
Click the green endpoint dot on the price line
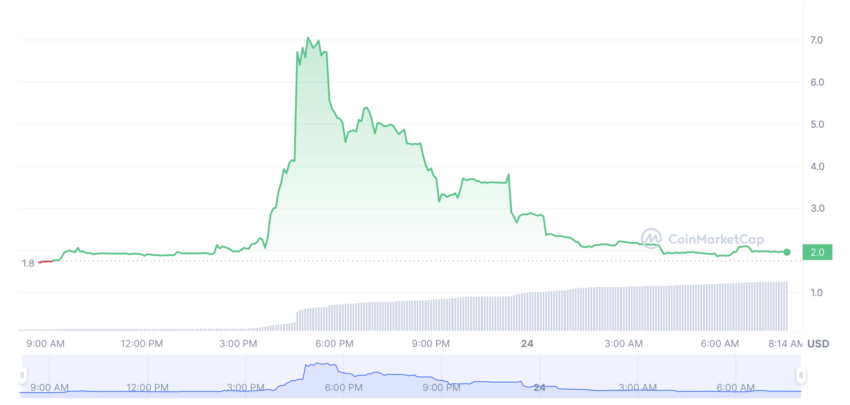coord(787,252)
